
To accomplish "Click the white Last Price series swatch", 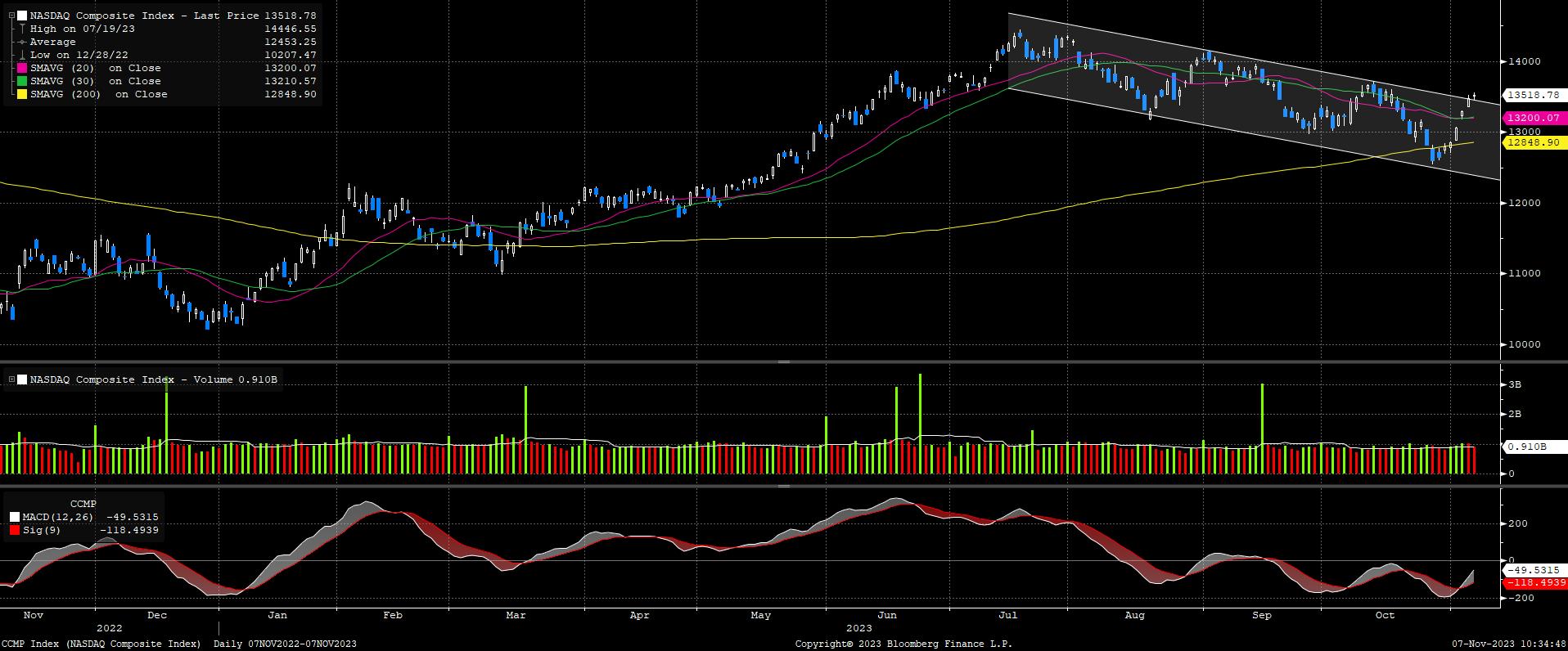I will pyautogui.click(x=22, y=16).
